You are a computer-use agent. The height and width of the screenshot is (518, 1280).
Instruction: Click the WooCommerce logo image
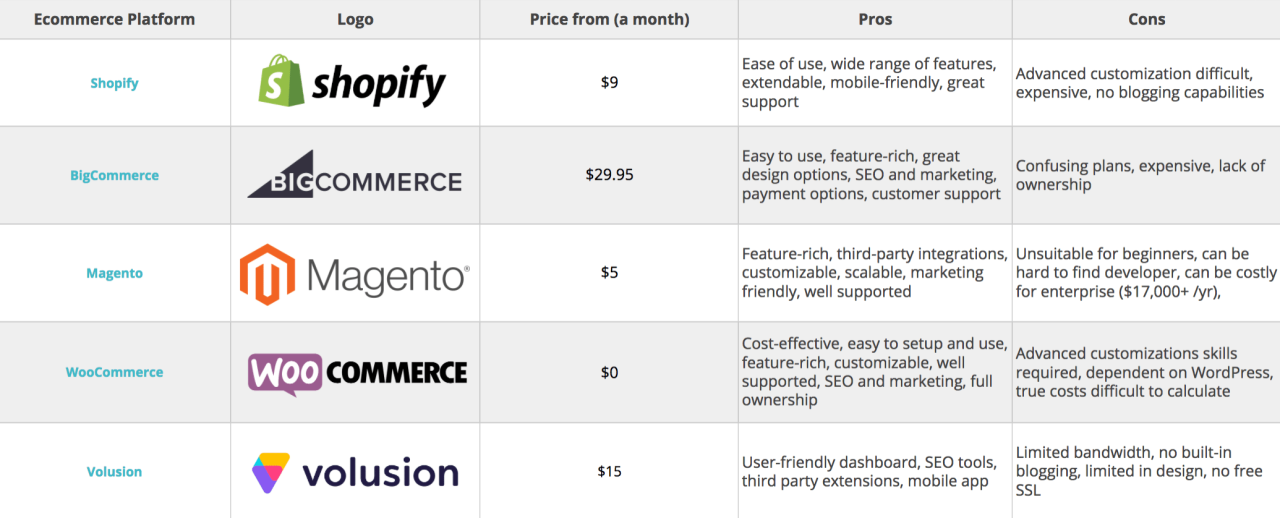point(357,373)
